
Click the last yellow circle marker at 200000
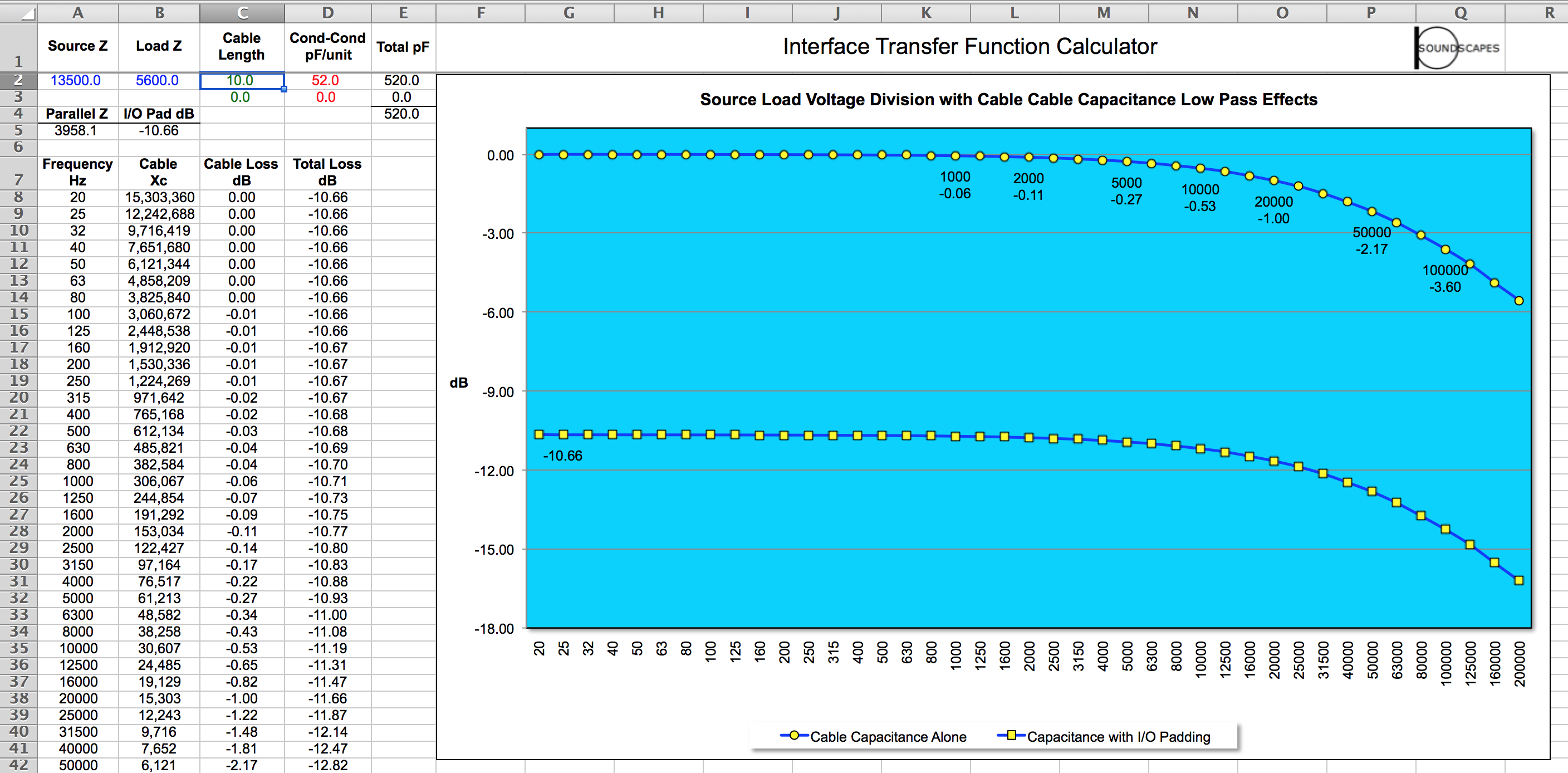tap(1518, 301)
